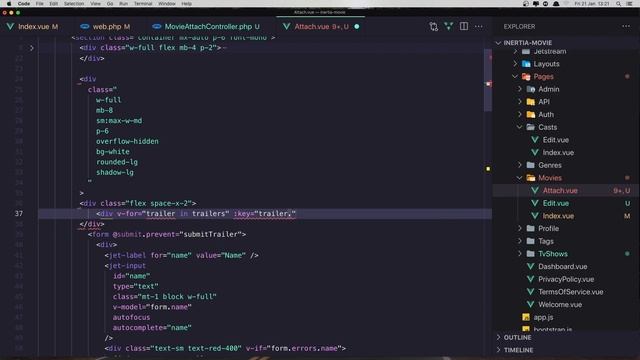Place cursor in line 37 v-for code
Image resolution: width=640 pixels, height=360 pixels.
click(x=196, y=213)
